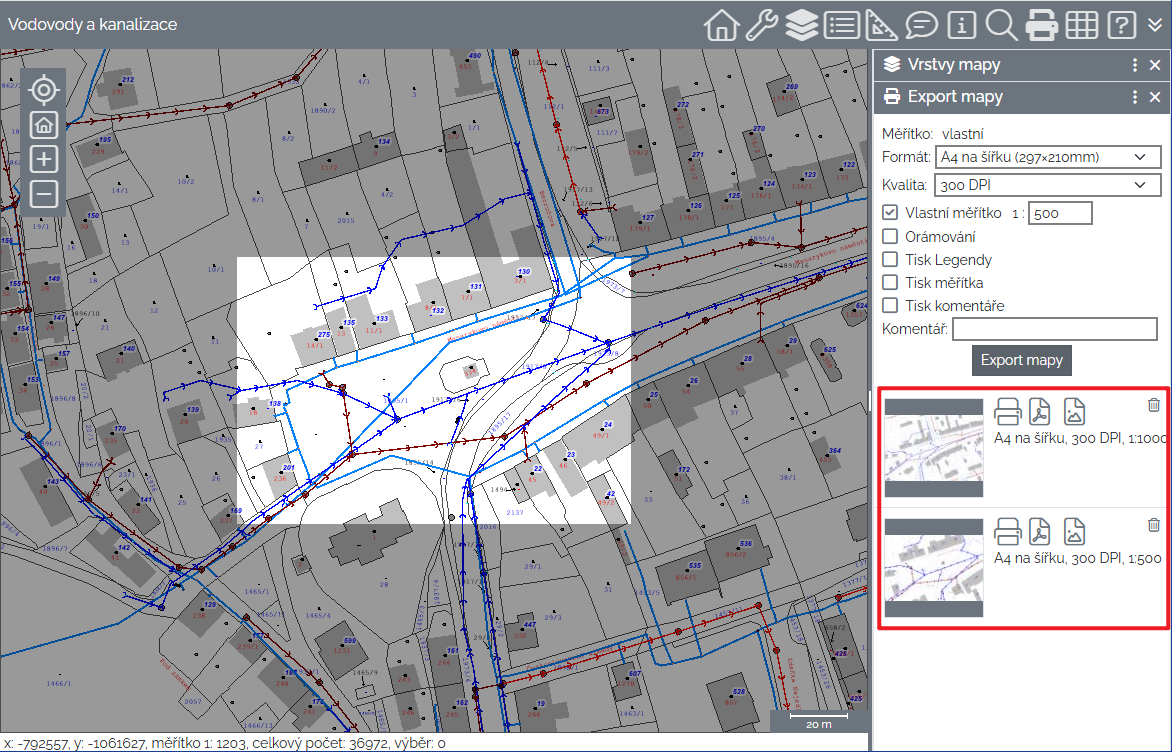Open the Vrstvy mapy panel options menu

1134,65
